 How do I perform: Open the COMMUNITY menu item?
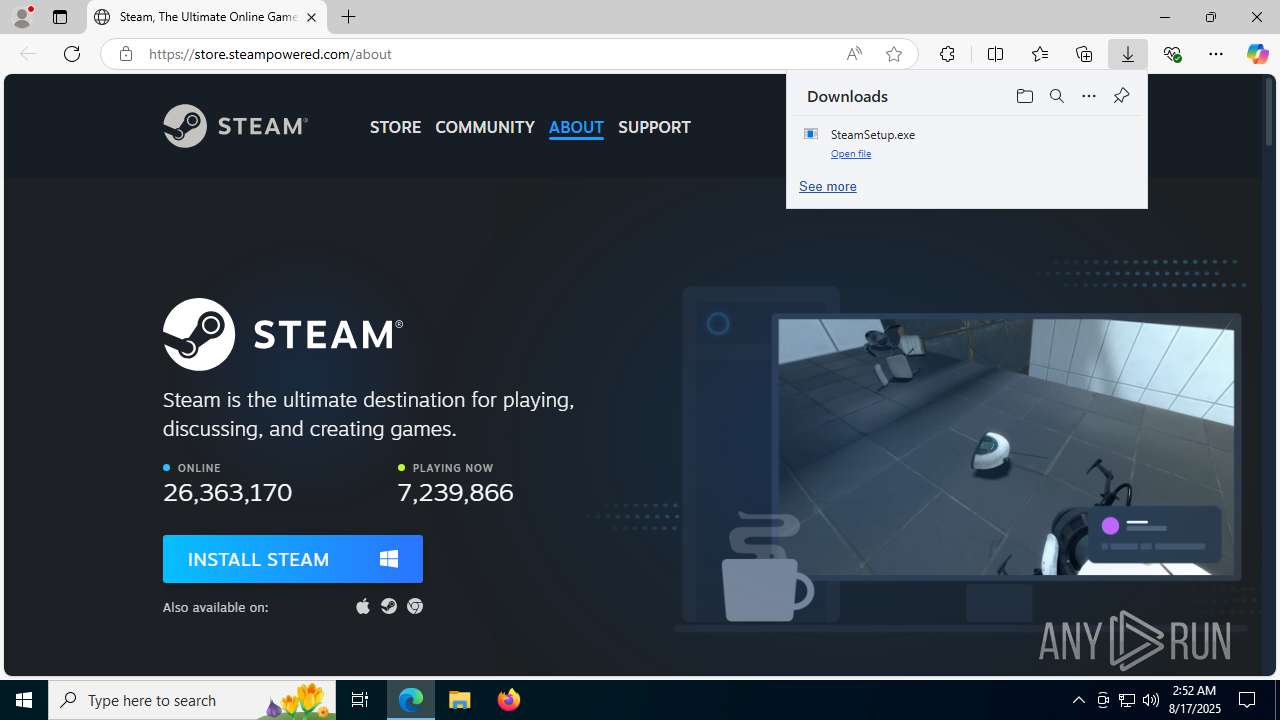tap(485, 127)
